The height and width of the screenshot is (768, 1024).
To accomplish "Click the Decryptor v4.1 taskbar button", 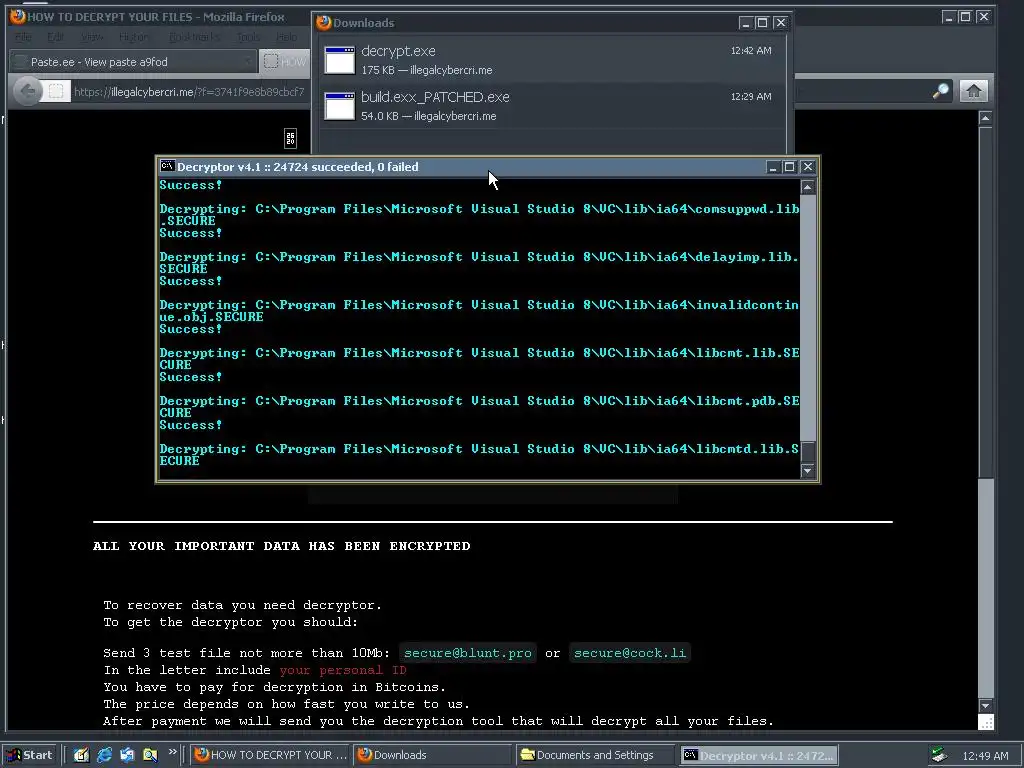I will tap(758, 755).
